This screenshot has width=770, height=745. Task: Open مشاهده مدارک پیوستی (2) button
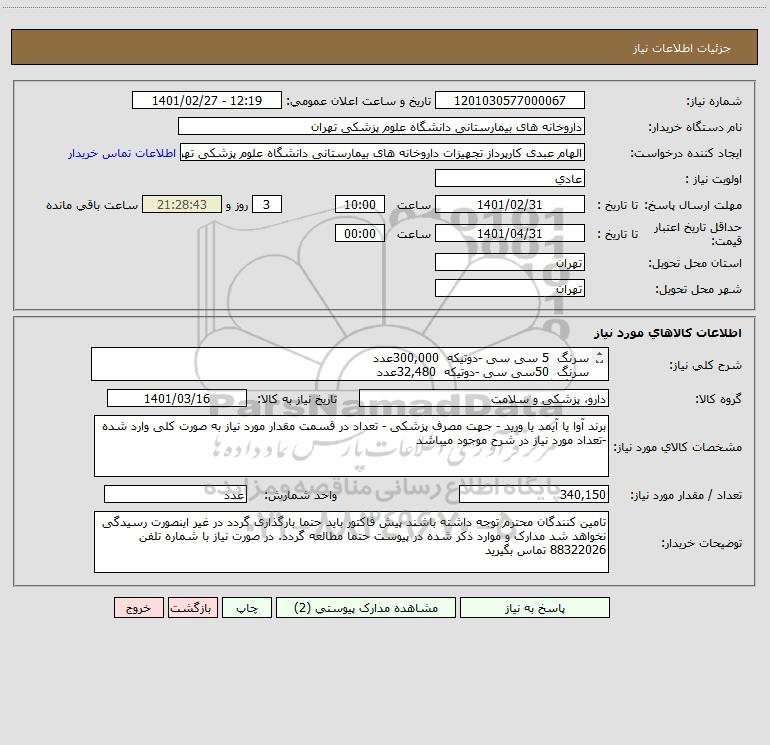(366, 608)
